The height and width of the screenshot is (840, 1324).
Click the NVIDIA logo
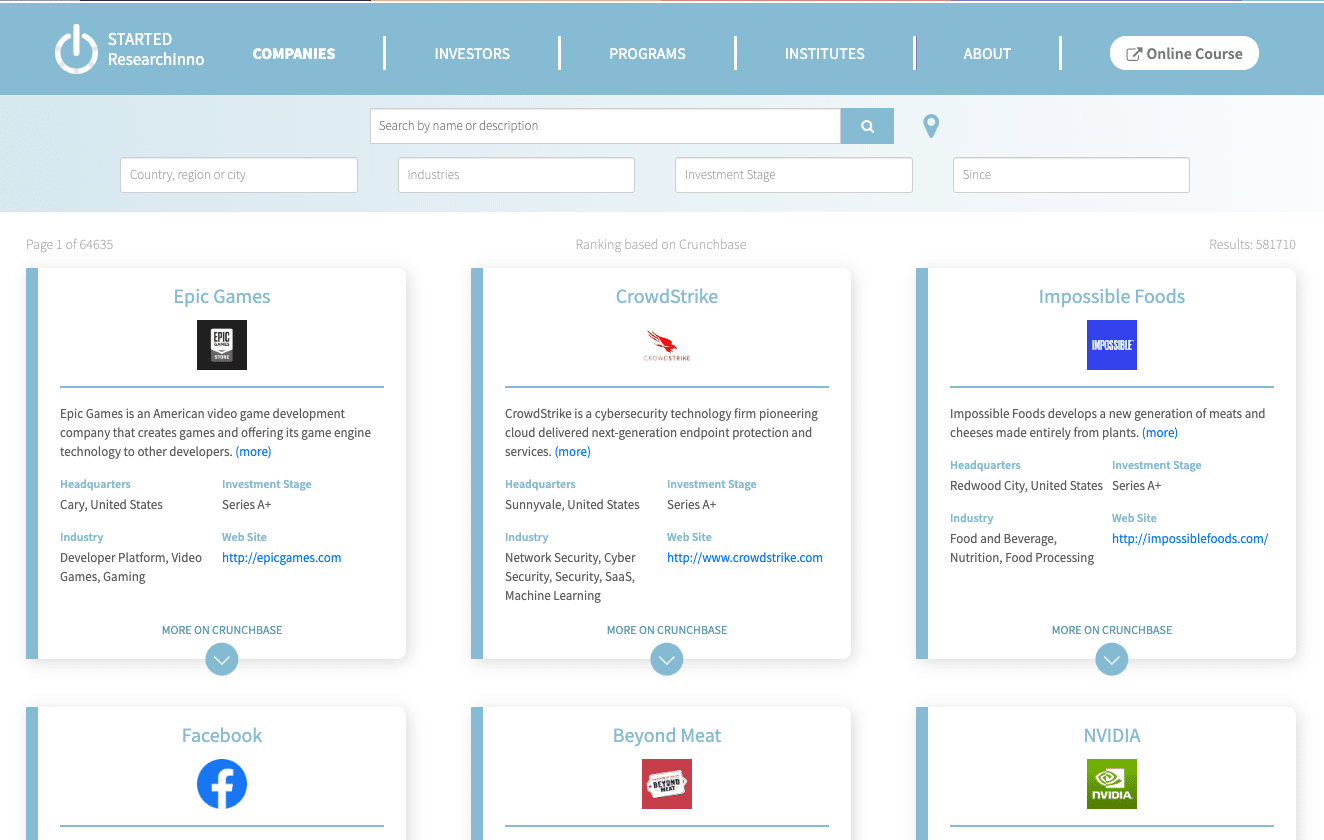pyautogui.click(x=1112, y=784)
